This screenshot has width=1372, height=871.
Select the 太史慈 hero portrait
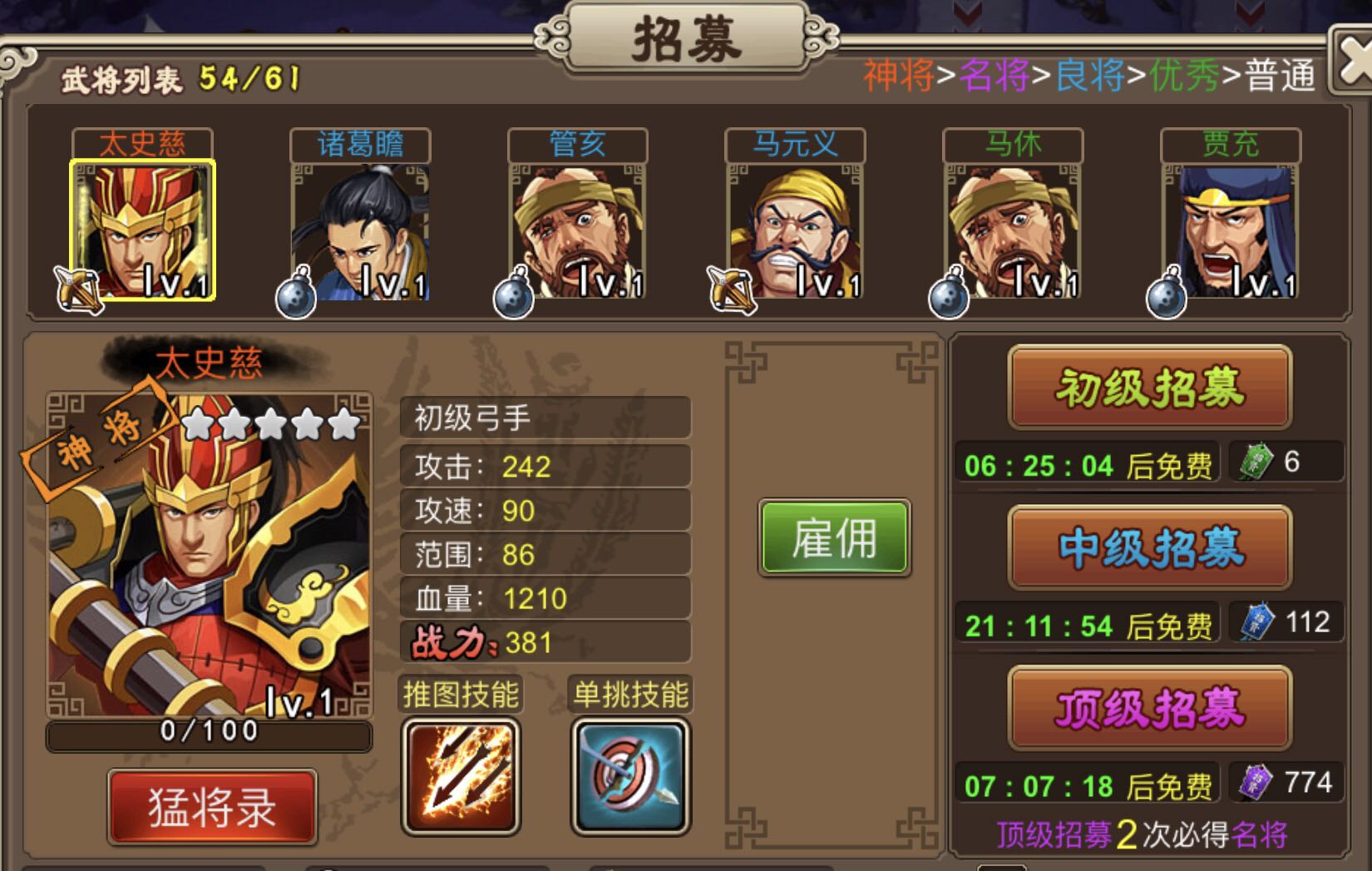pos(142,230)
